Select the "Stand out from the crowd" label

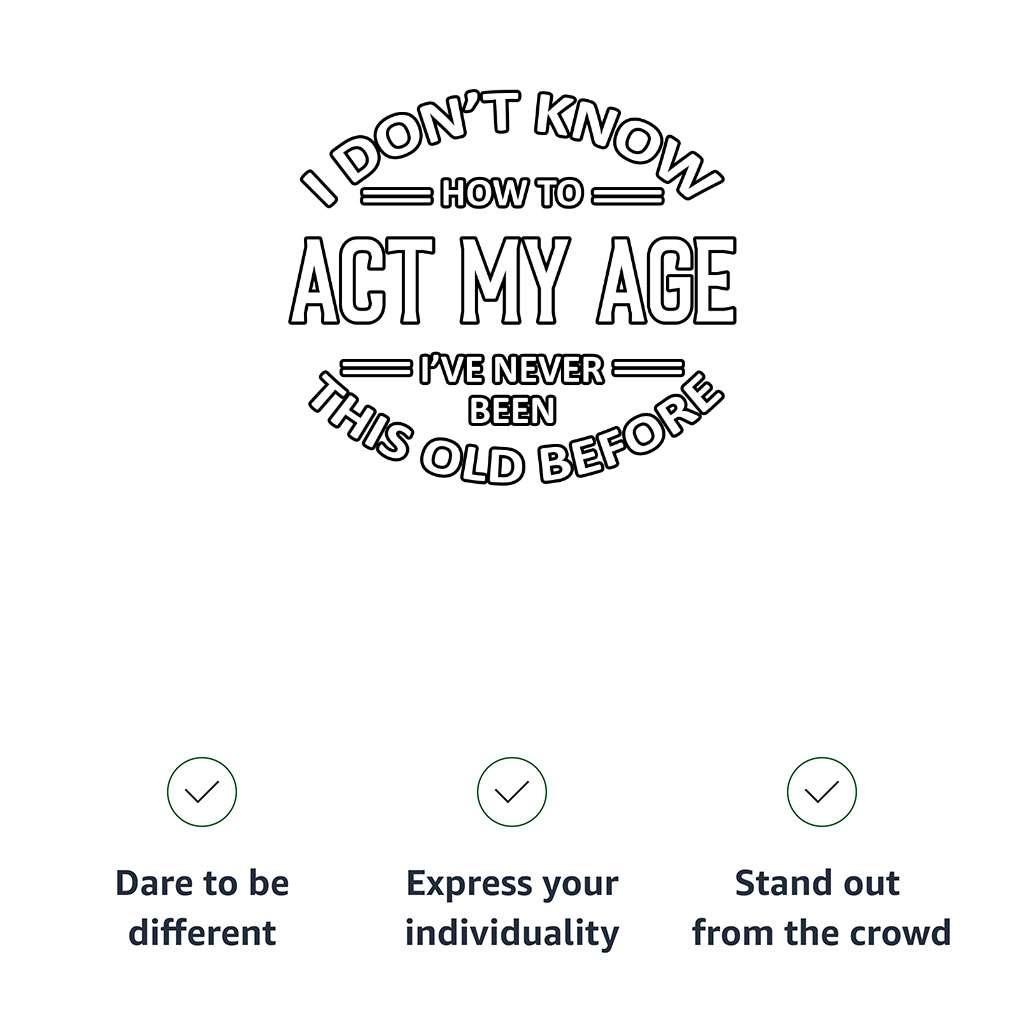tap(821, 908)
